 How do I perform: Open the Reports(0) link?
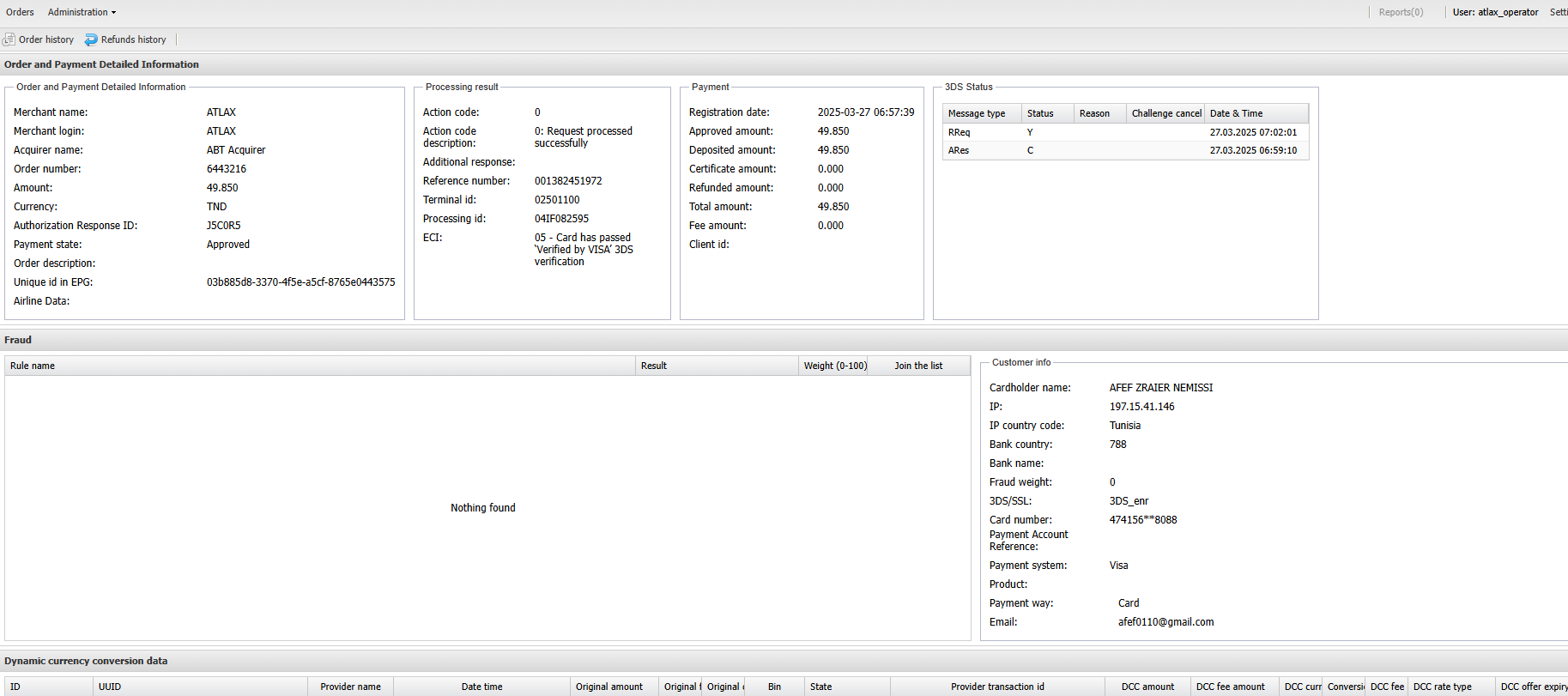pos(1401,12)
